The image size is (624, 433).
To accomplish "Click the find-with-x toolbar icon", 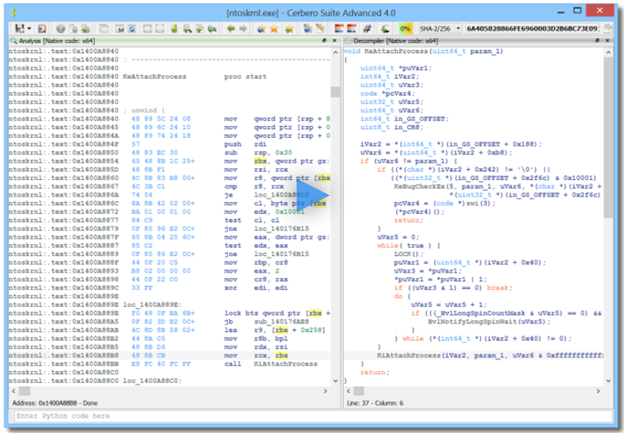I will coord(213,29).
